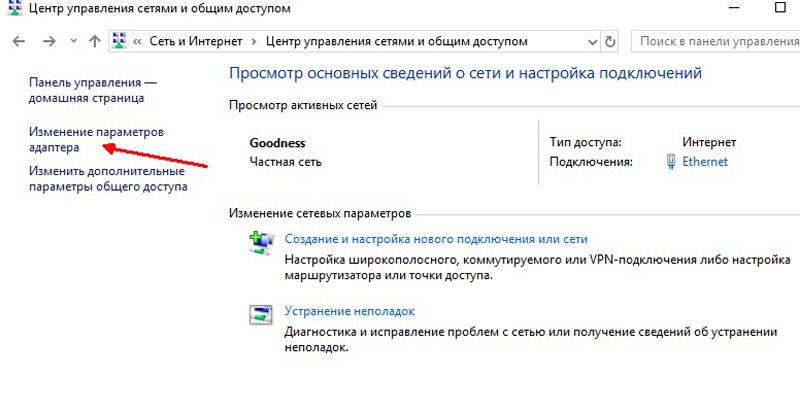Viewport: 800px width, 410px height.
Task: Open 'Устранение неполадок' link
Action: click(x=349, y=311)
